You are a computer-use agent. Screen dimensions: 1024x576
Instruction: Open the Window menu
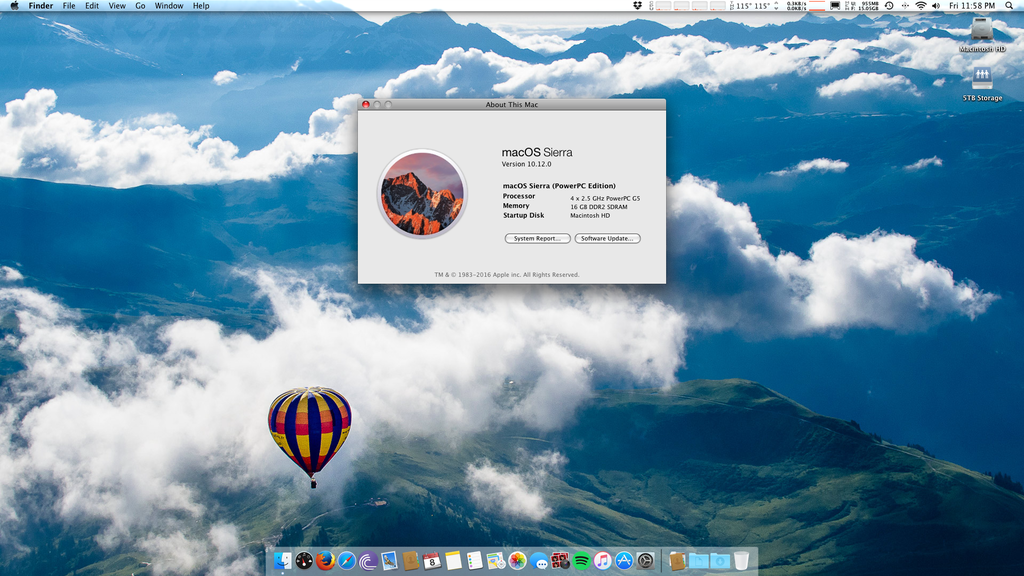[x=168, y=5]
